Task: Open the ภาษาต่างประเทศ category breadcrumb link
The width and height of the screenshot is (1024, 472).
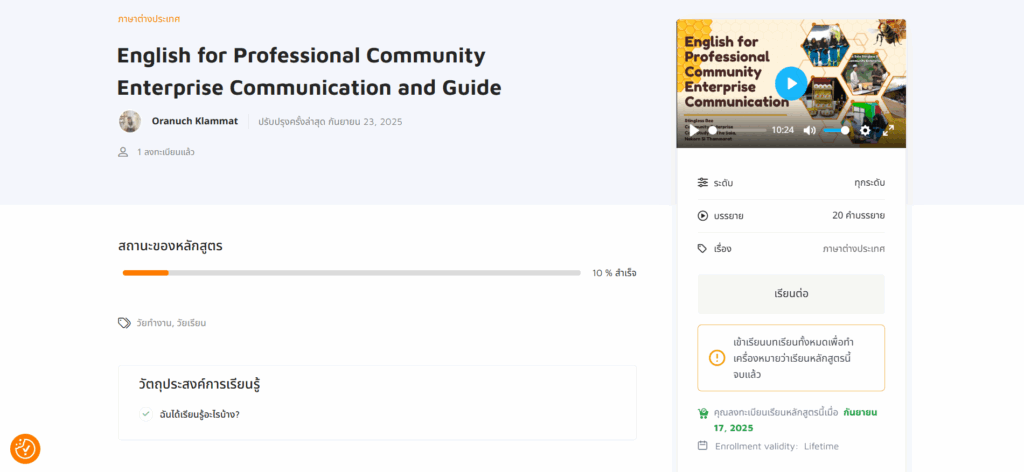Action: (148, 19)
